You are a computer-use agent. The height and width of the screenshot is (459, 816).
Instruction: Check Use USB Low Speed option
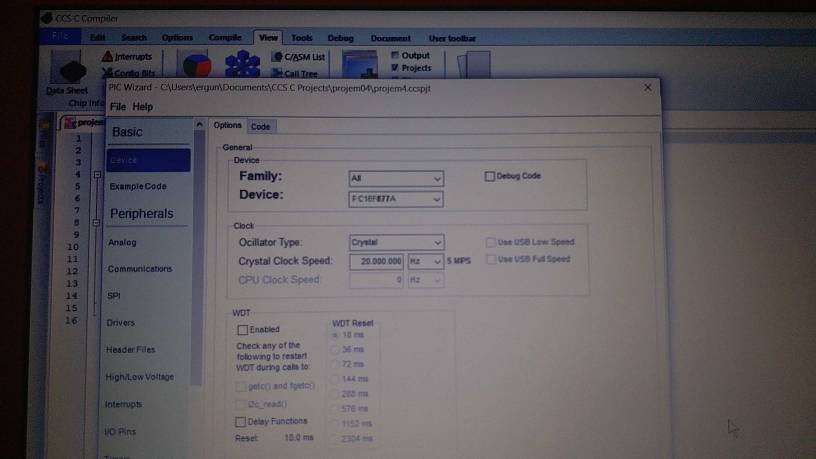point(490,243)
